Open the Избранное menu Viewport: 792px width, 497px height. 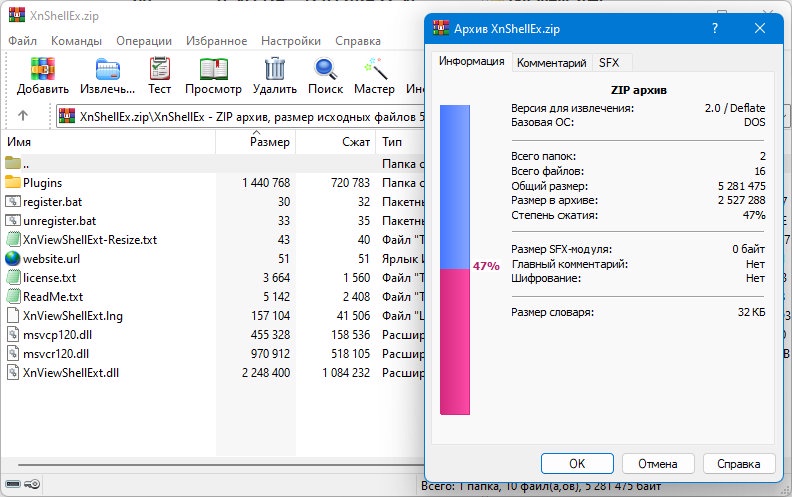pos(217,41)
